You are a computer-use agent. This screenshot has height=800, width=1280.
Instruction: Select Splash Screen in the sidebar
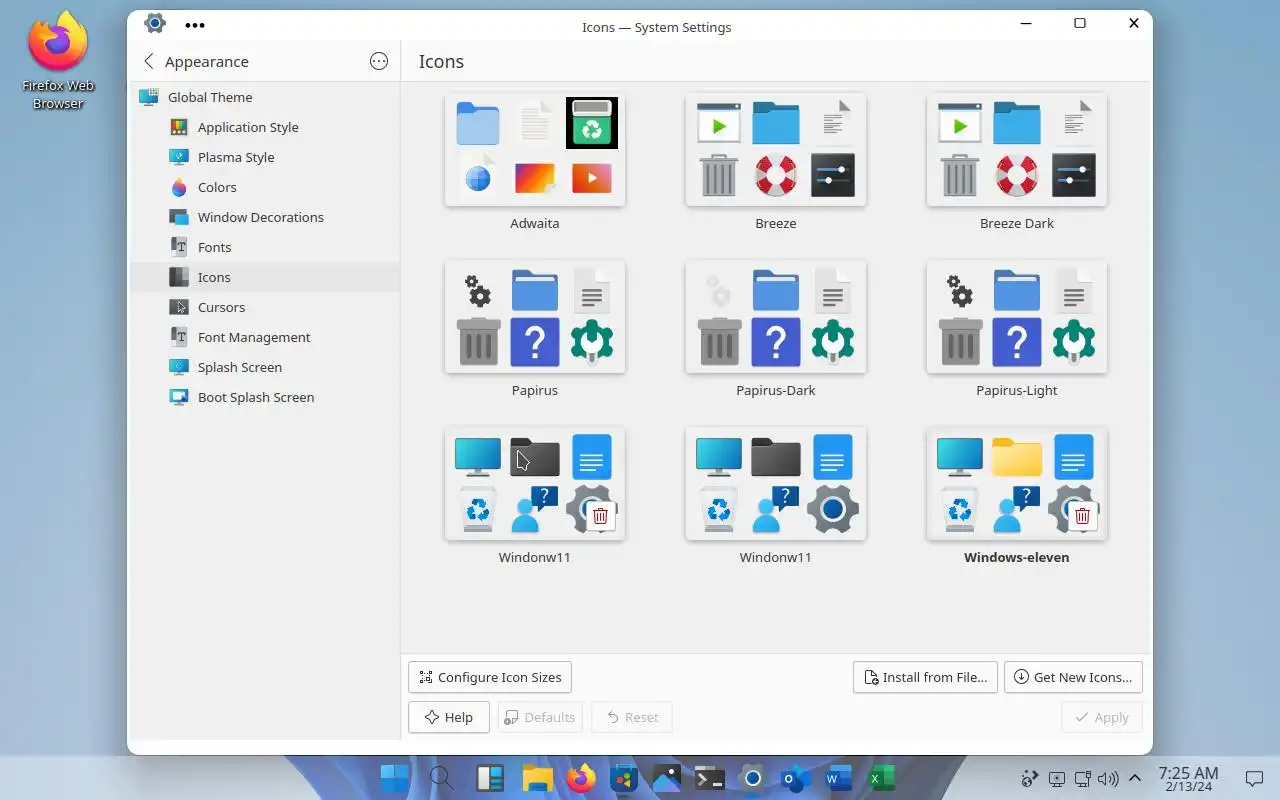tap(265, 367)
